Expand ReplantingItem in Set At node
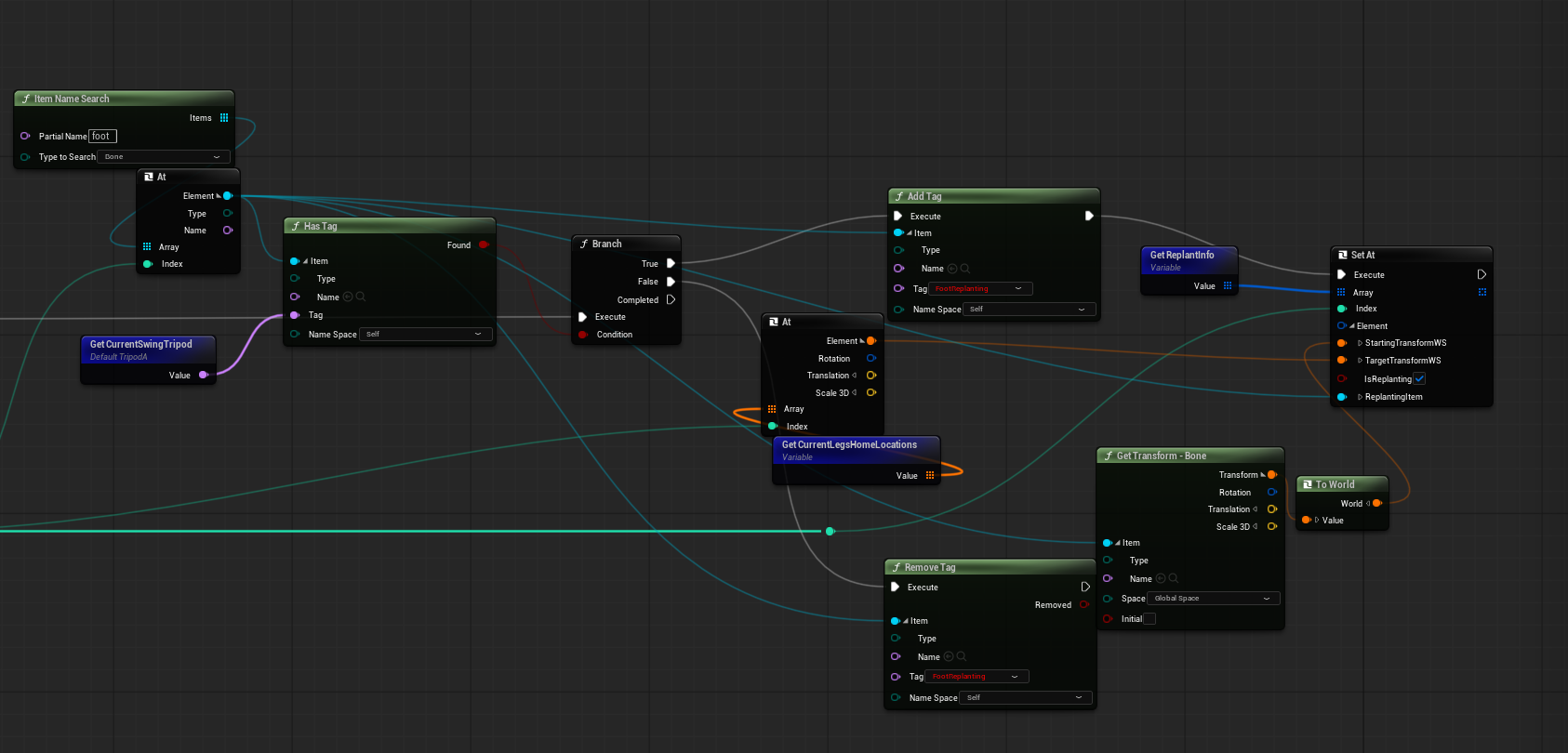This screenshot has width=1568, height=753. (1360, 397)
